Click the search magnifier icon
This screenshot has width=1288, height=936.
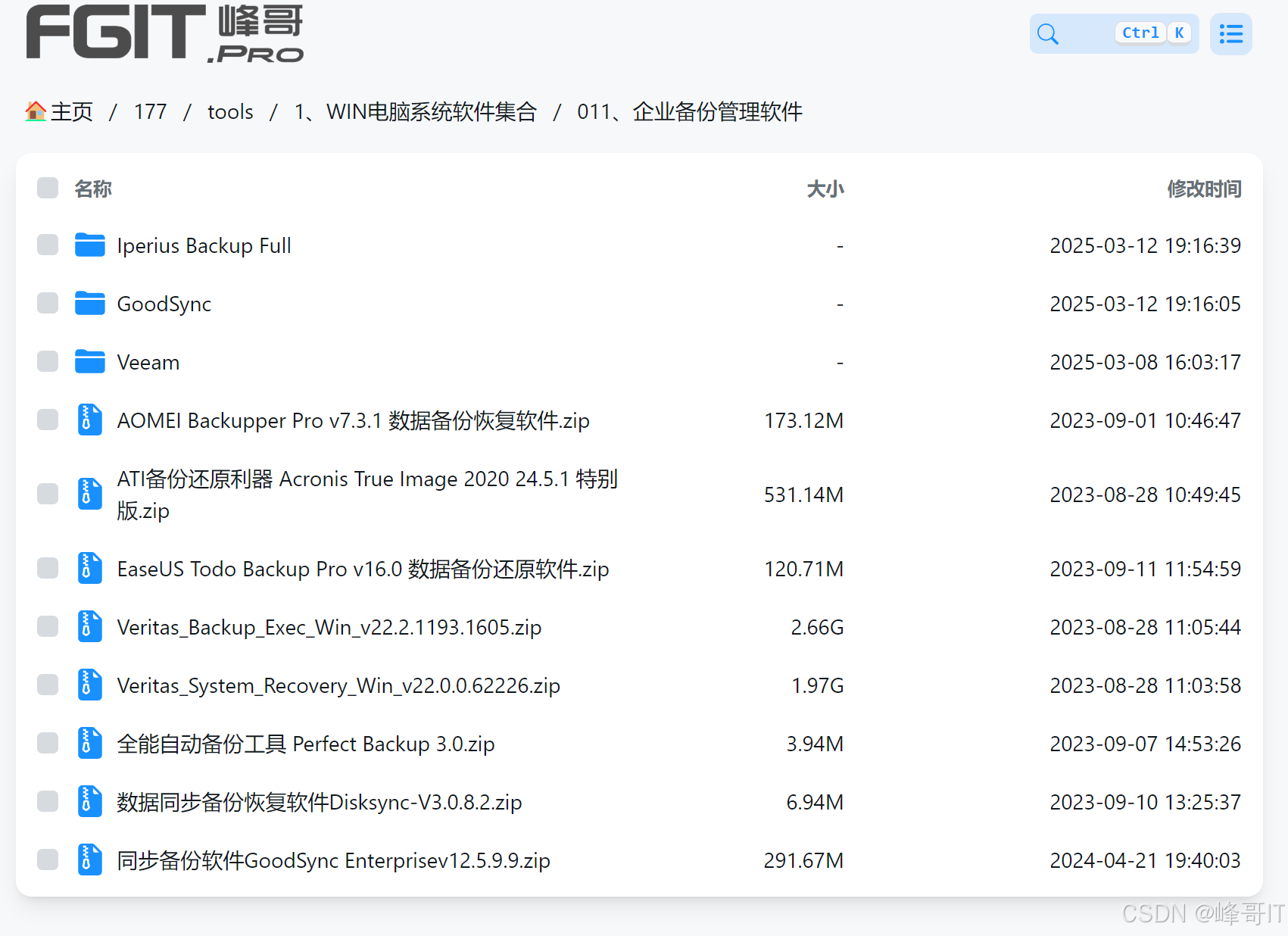click(x=1048, y=34)
